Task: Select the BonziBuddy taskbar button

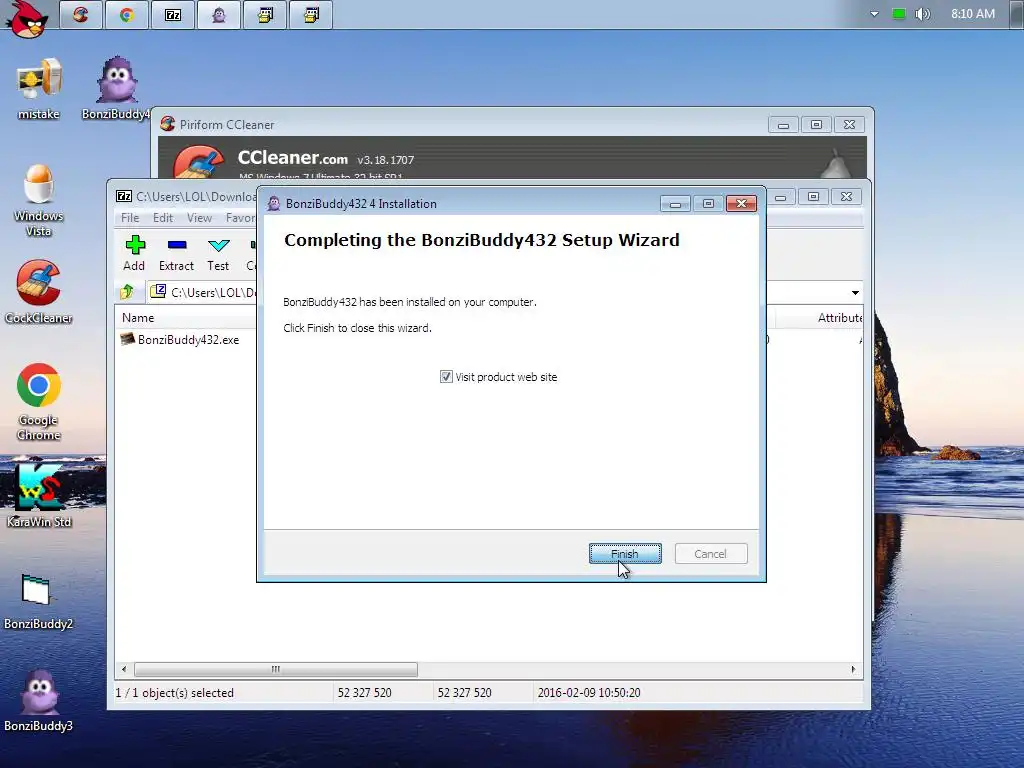Action: (x=219, y=14)
